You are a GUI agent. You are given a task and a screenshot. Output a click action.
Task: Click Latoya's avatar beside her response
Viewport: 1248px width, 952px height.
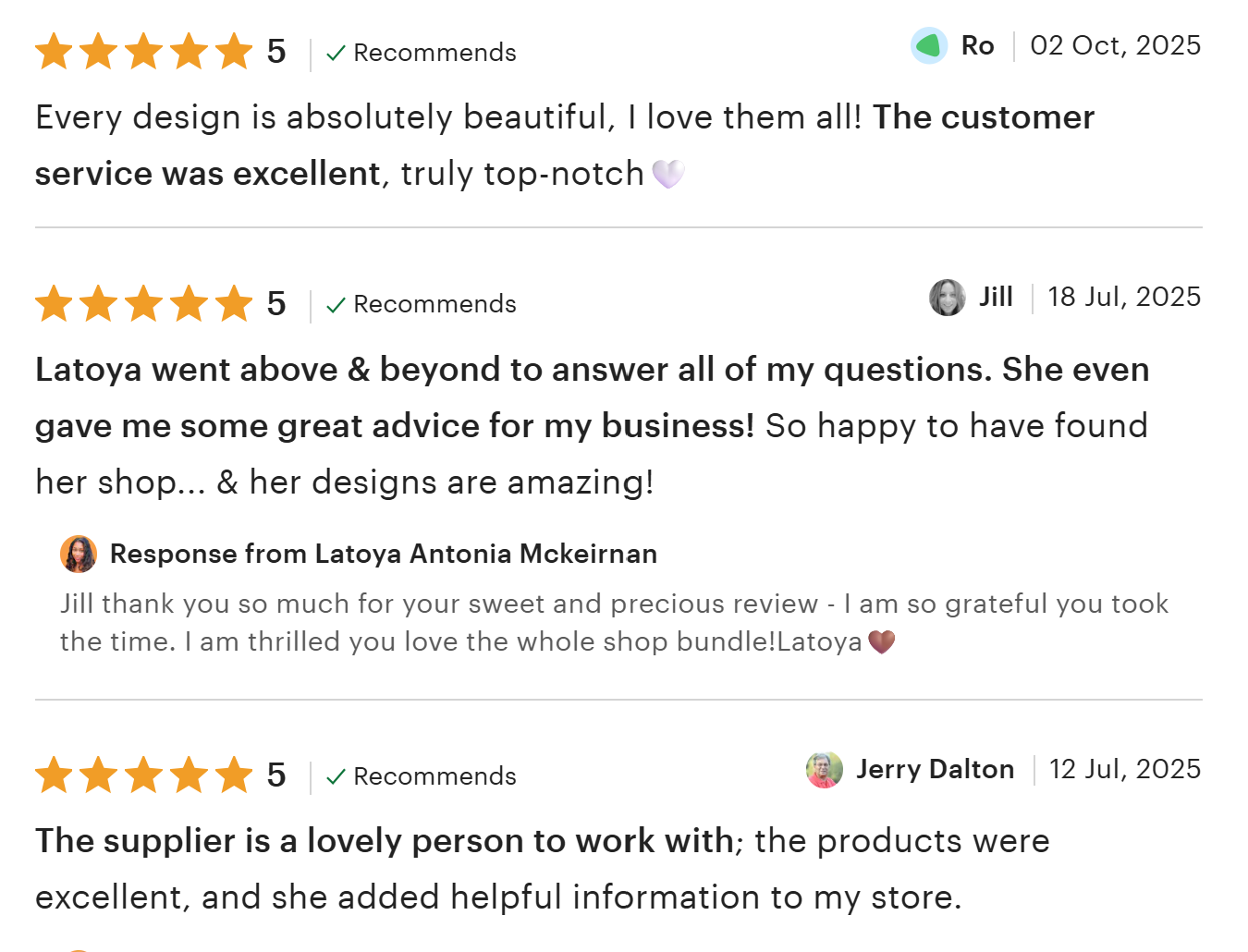click(x=79, y=554)
